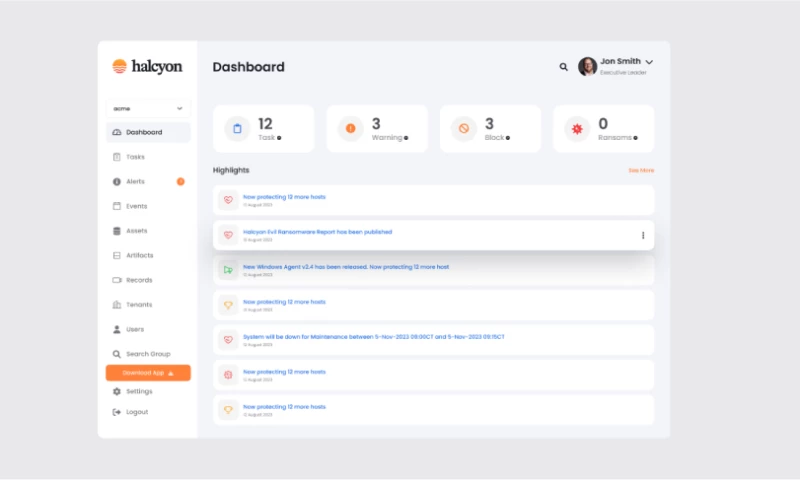Open Tasks in the sidebar

point(135,157)
